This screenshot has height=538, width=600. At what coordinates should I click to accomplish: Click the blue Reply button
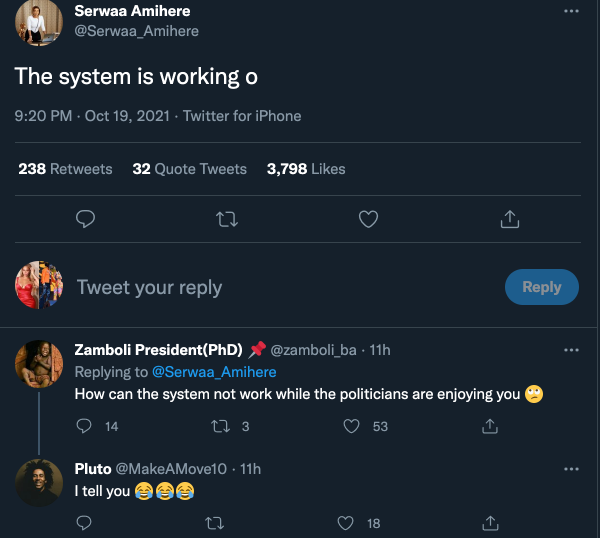click(541, 287)
